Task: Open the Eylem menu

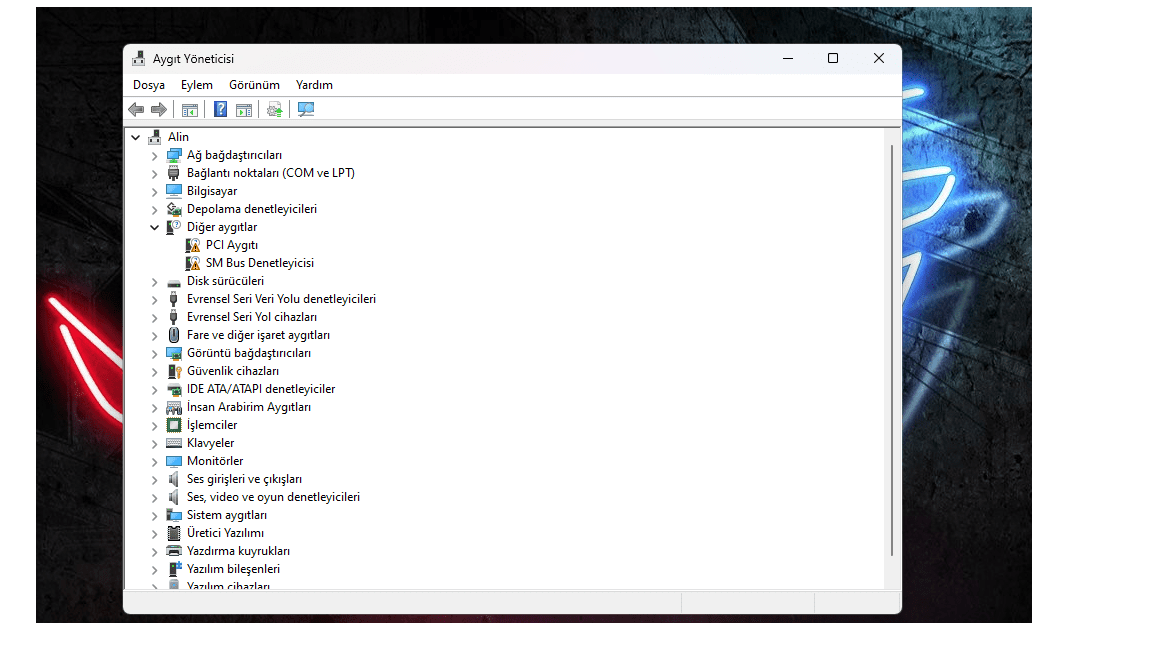Action: 197,85
